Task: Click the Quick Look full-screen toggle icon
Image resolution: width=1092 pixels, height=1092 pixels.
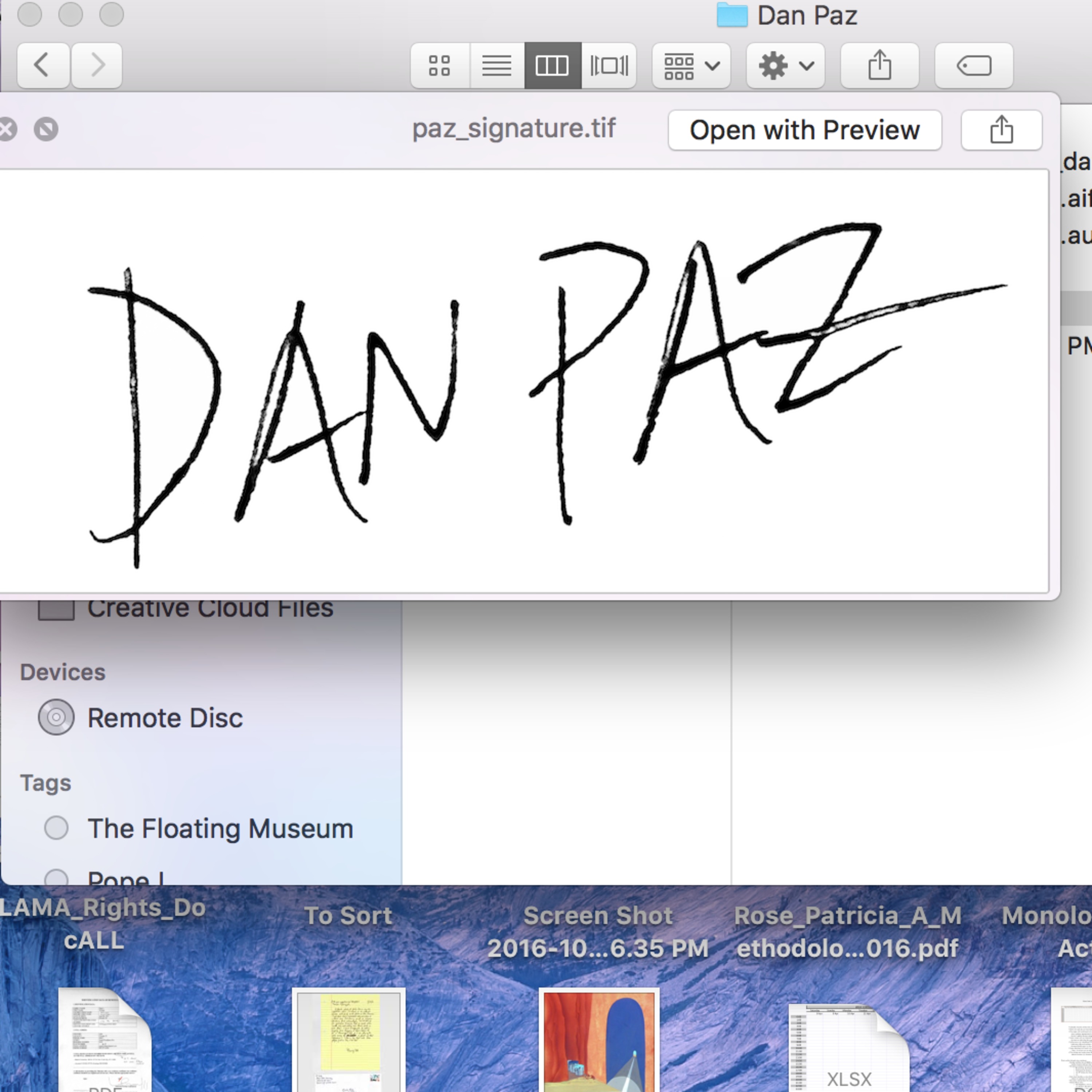Action: click(46, 130)
